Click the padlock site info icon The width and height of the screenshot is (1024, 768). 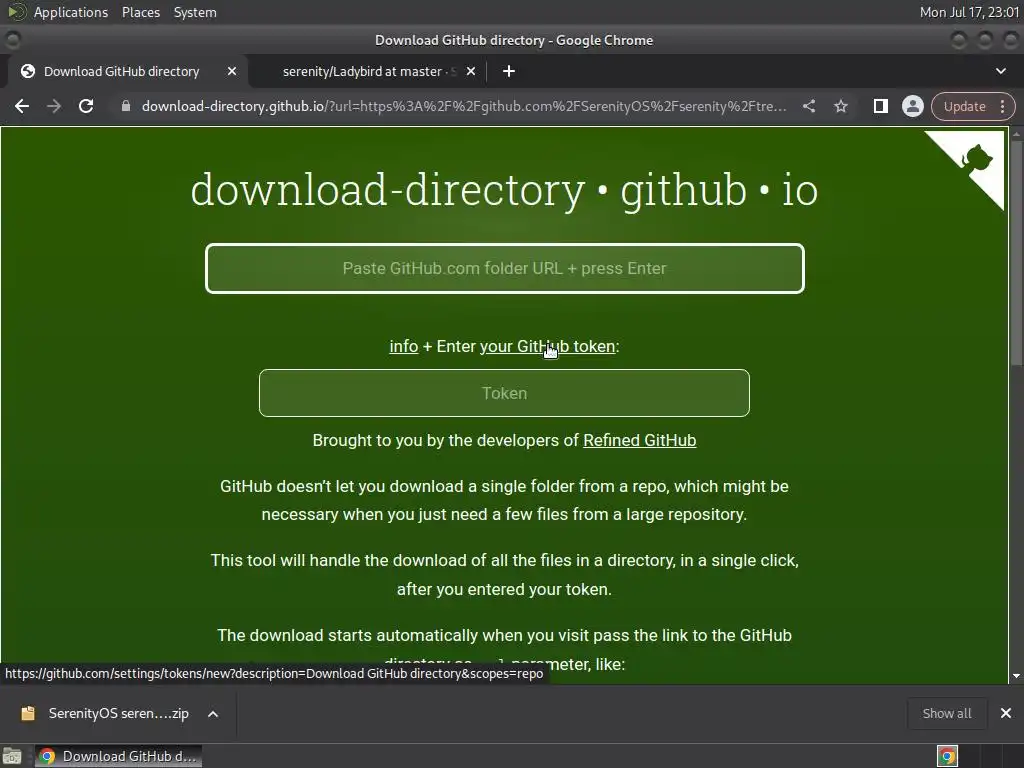point(126,106)
